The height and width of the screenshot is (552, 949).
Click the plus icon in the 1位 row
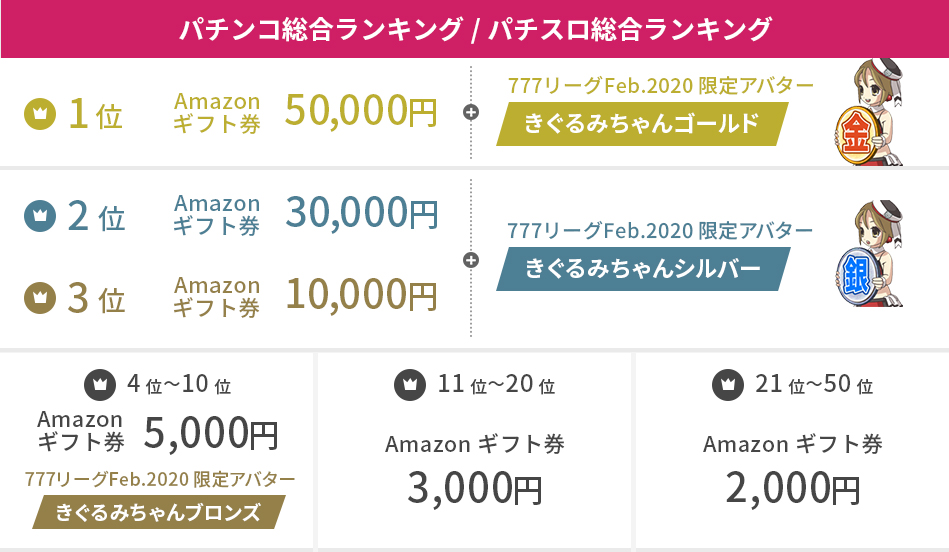471,112
